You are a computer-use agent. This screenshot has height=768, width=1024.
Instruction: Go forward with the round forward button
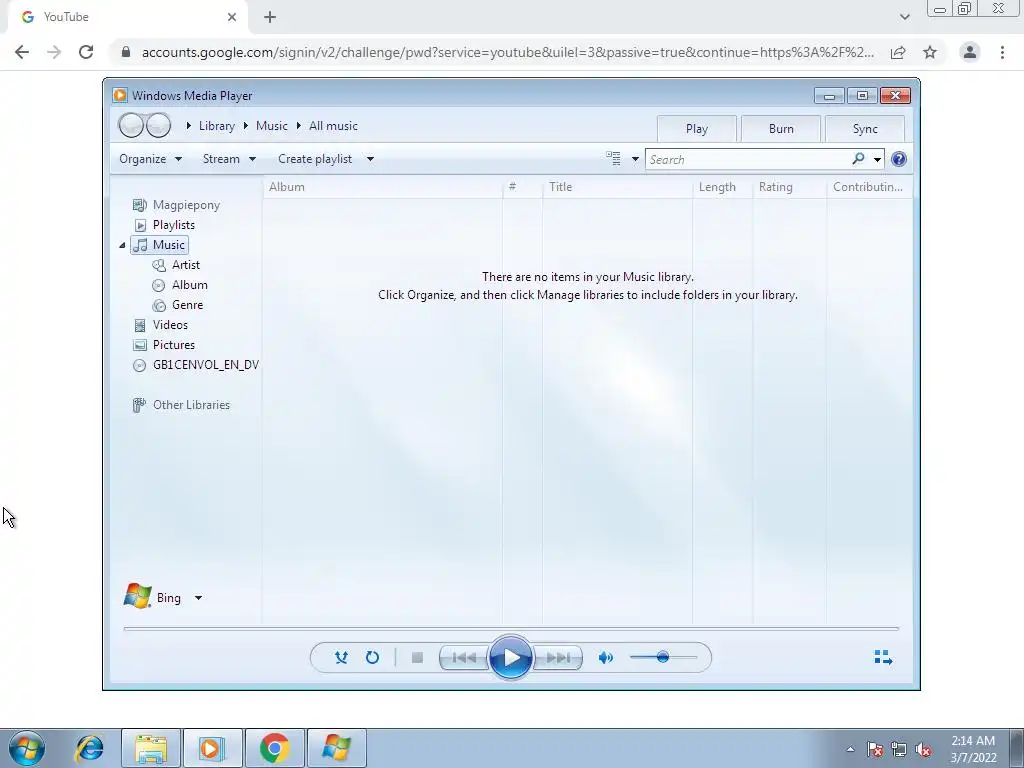point(158,125)
